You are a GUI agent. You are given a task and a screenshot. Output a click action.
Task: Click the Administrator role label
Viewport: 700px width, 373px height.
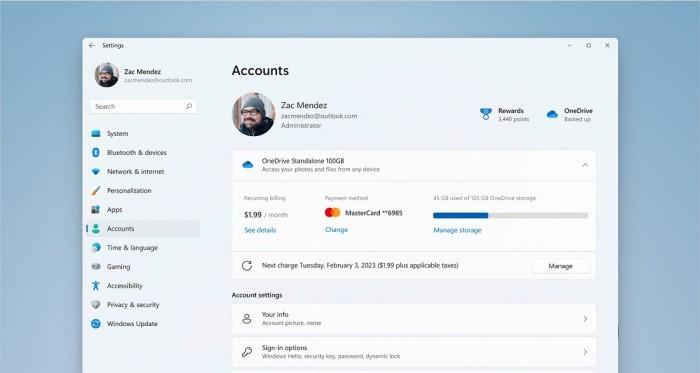pos(301,126)
